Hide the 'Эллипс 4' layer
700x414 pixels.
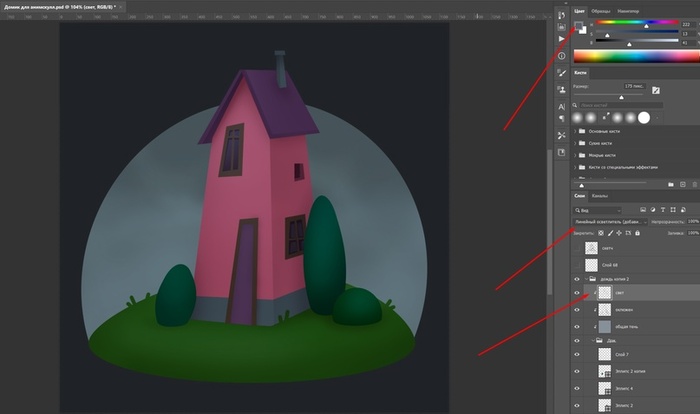577,387
